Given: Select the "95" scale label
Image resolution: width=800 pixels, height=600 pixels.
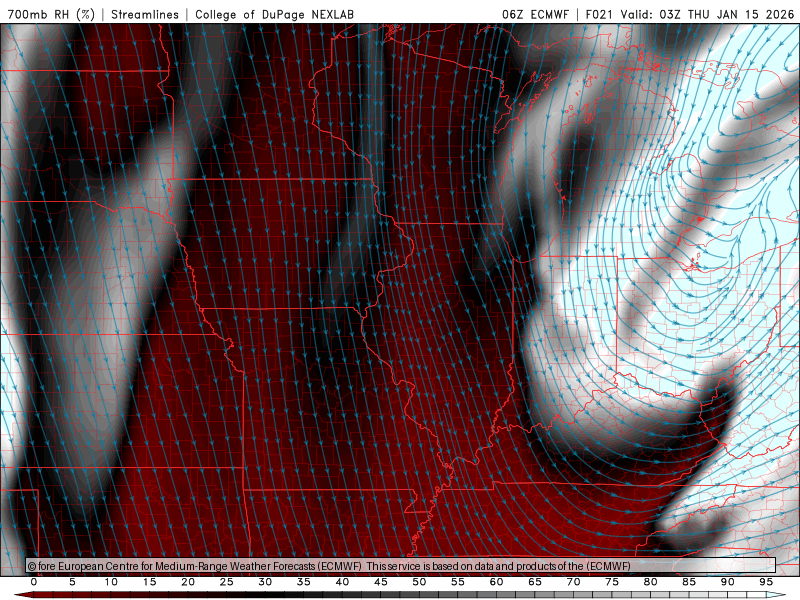Looking at the screenshot, I should pyautogui.click(x=766, y=582).
